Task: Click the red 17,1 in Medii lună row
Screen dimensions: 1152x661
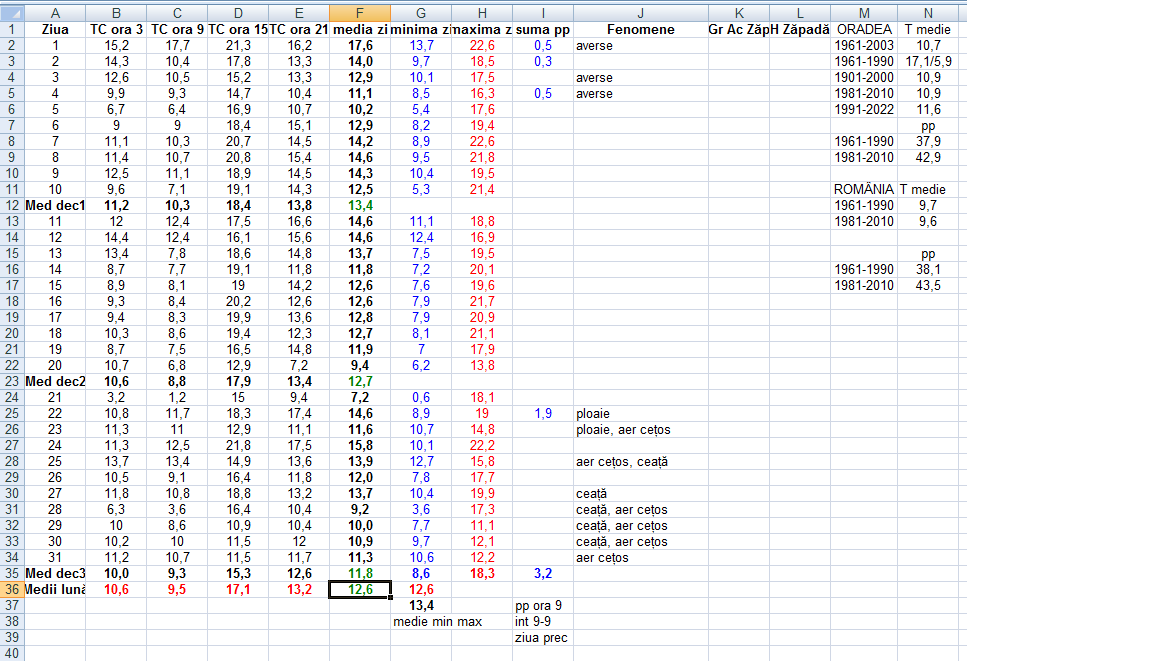Action: 238,590
